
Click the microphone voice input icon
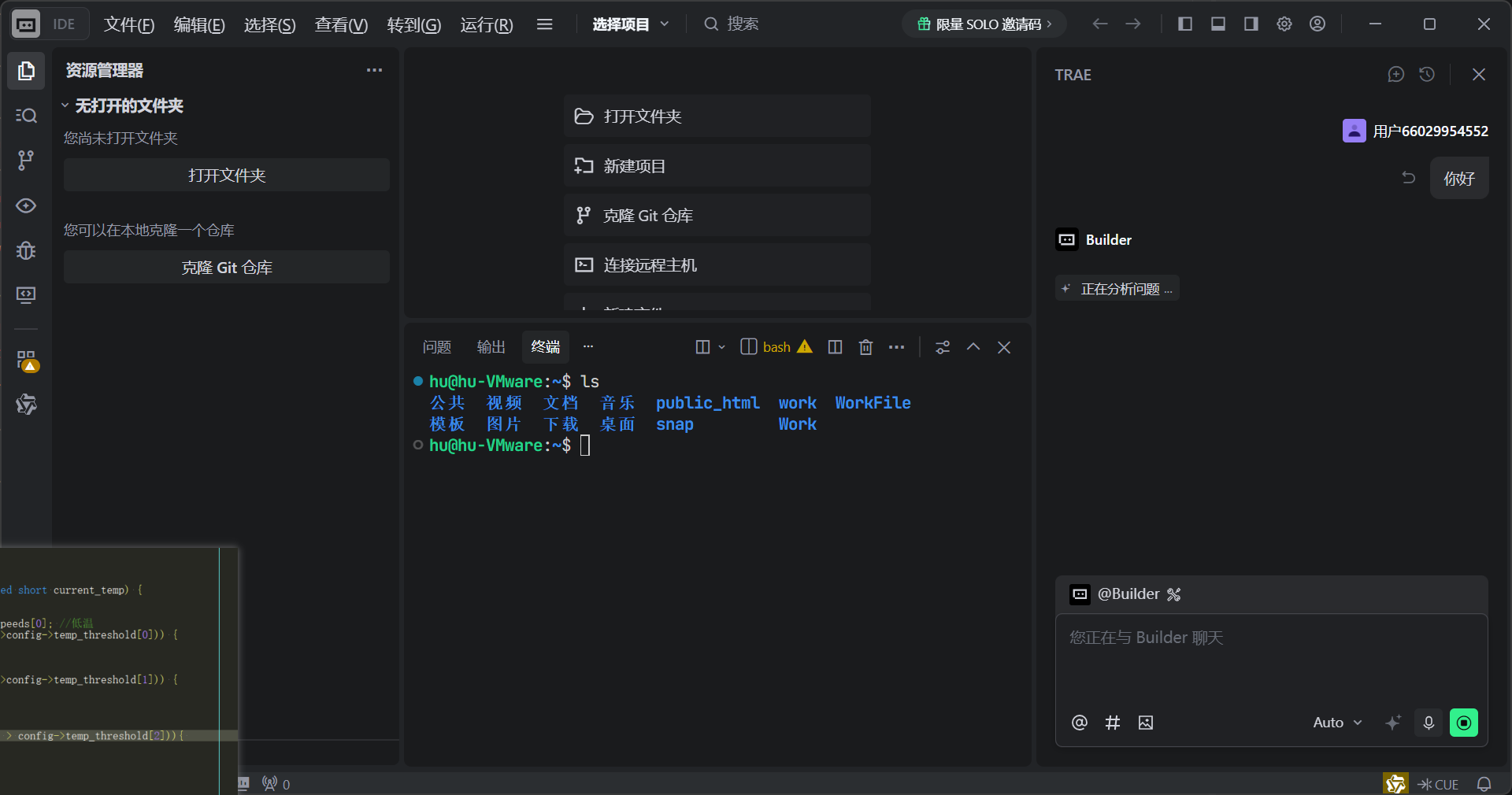tap(1429, 723)
